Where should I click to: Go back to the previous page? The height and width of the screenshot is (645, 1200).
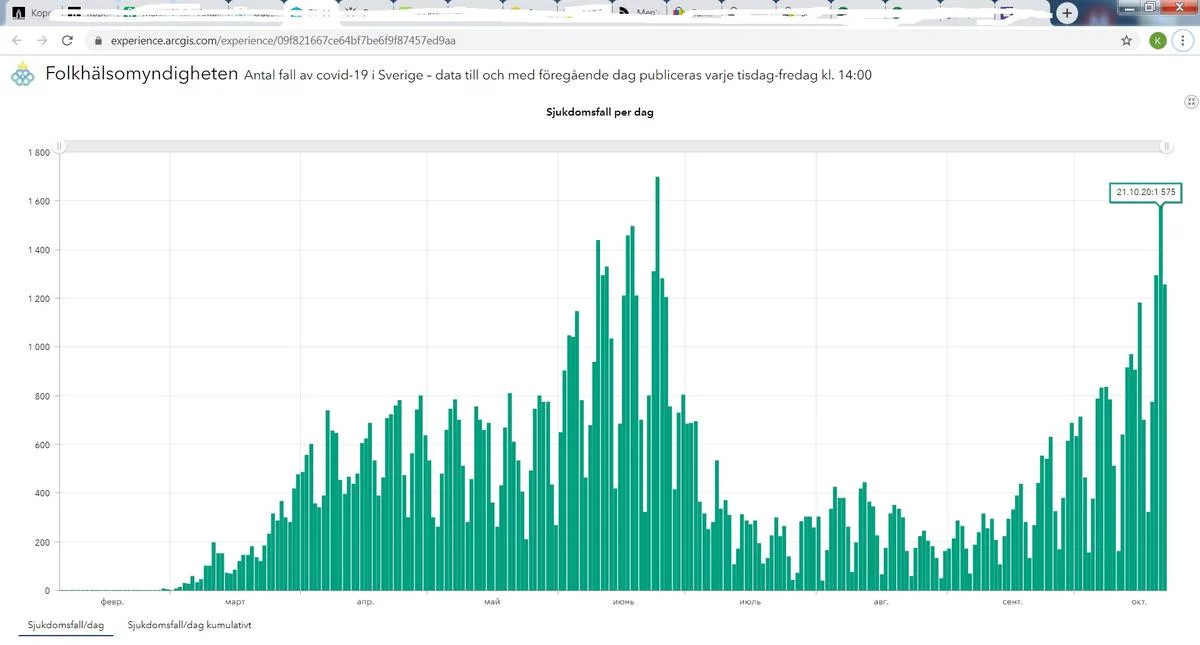coord(17,41)
